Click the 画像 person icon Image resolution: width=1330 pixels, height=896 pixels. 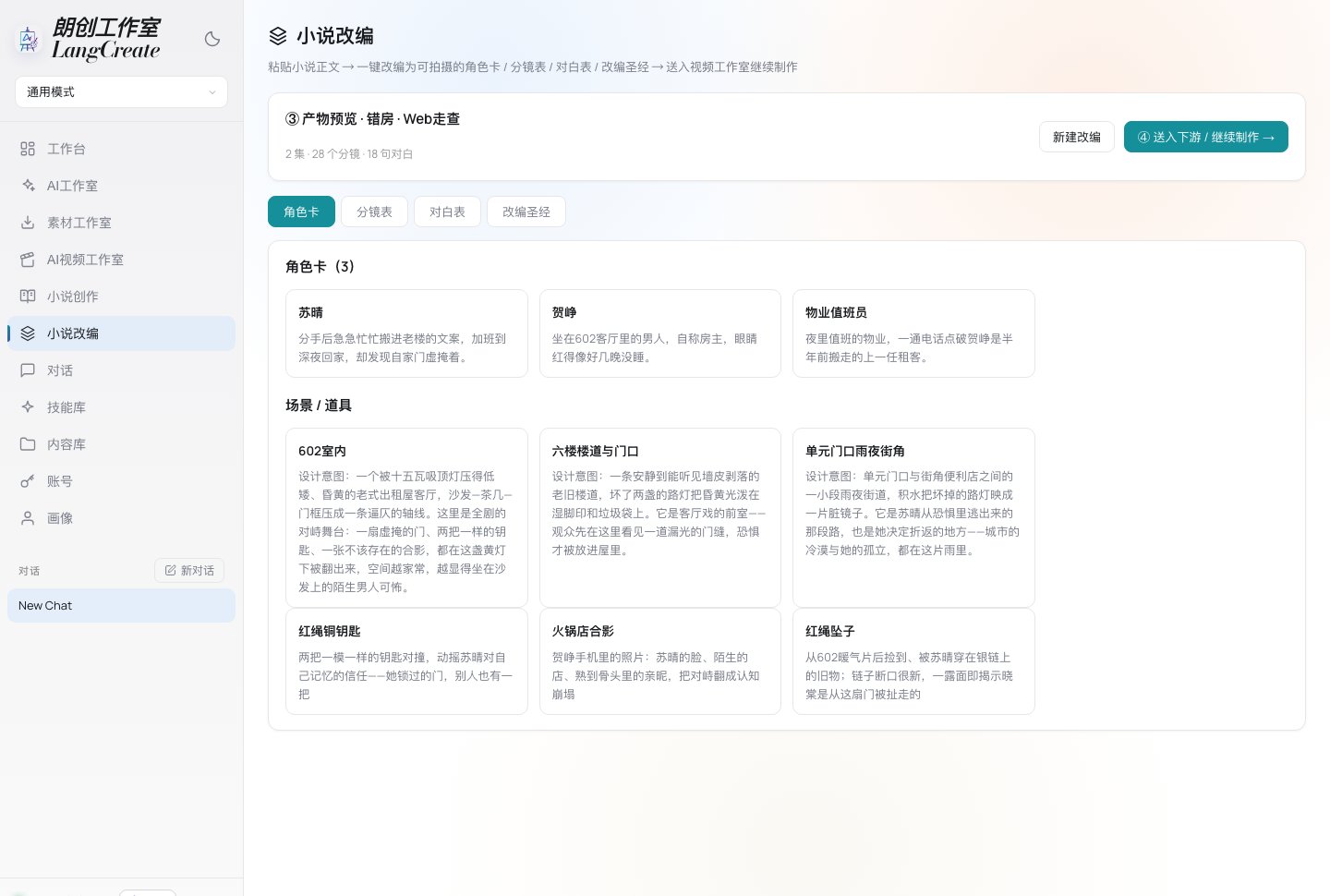point(28,518)
